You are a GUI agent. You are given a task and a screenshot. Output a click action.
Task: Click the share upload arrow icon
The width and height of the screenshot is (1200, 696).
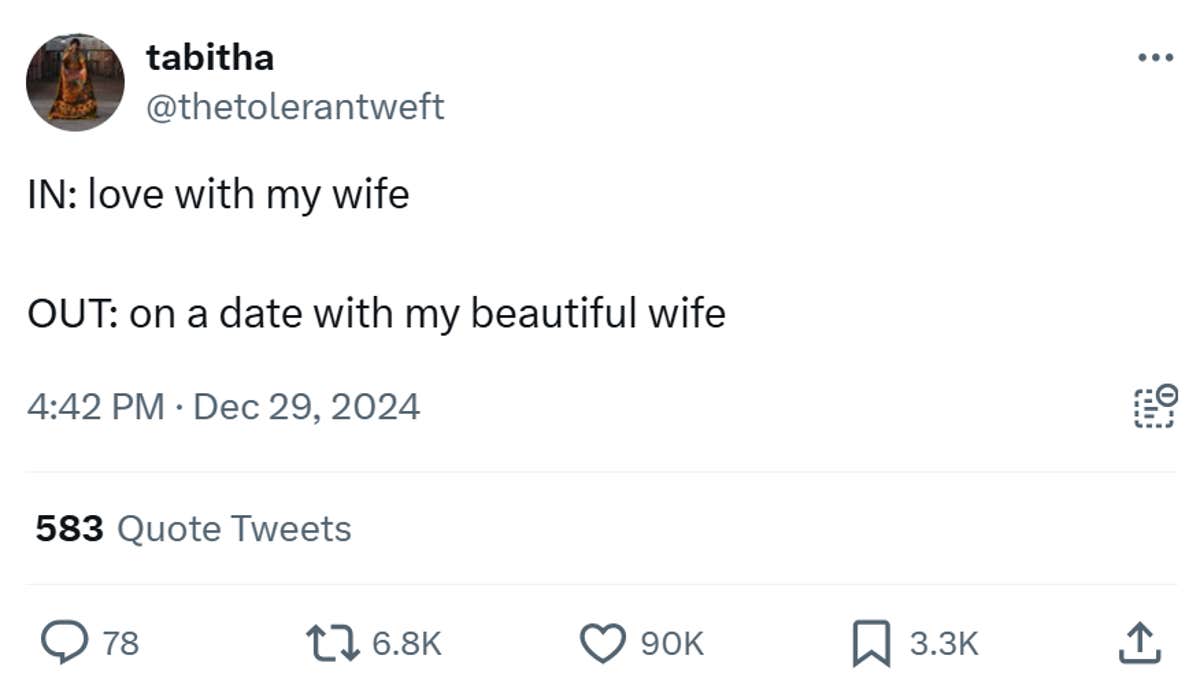pos(1139,643)
